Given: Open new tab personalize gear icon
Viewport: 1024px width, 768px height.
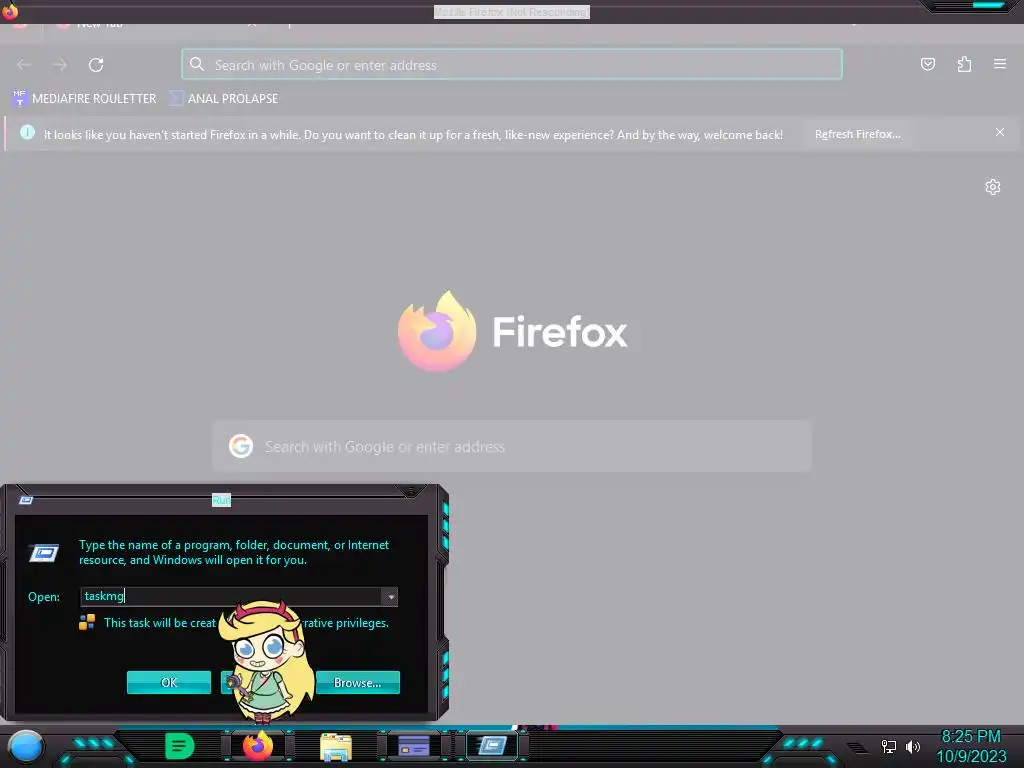Looking at the screenshot, I should 993,187.
